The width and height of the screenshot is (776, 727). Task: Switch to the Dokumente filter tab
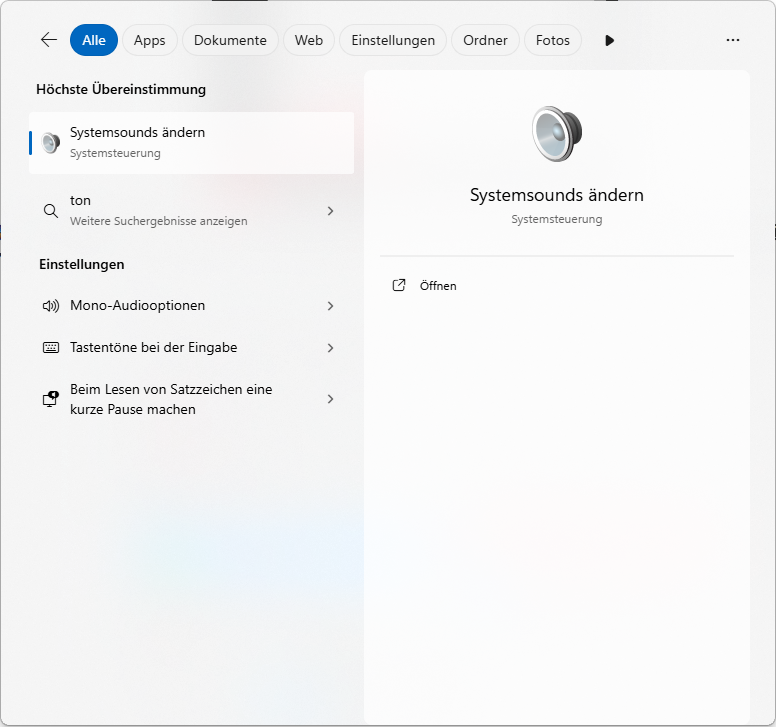230,40
